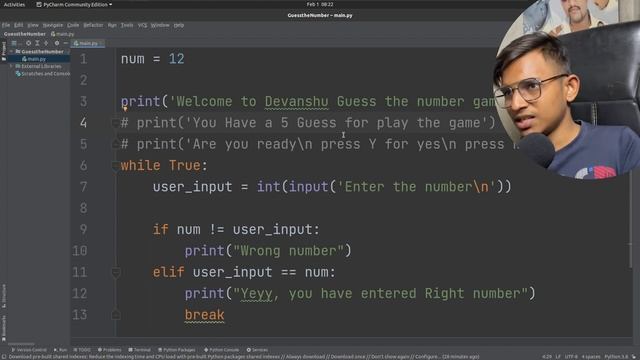Image resolution: width=640 pixels, height=360 pixels.
Task: Toggle the Bookmarks tool window stripe button
Action: 4,328
